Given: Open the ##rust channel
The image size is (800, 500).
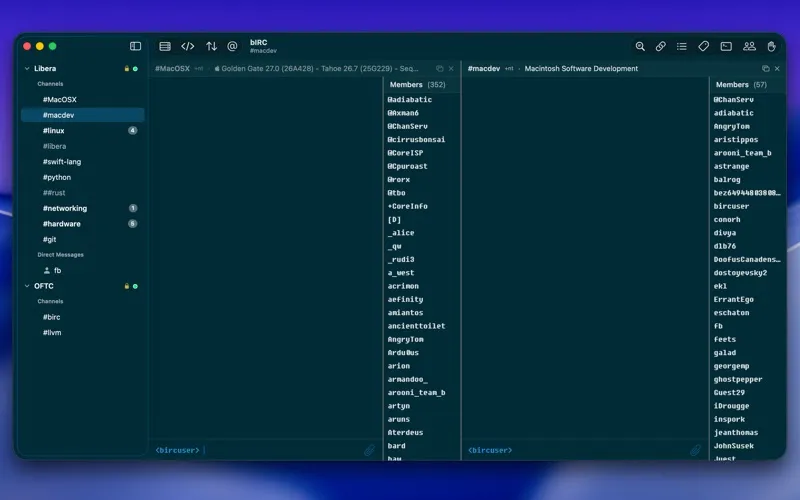Looking at the screenshot, I should coord(83,193).
